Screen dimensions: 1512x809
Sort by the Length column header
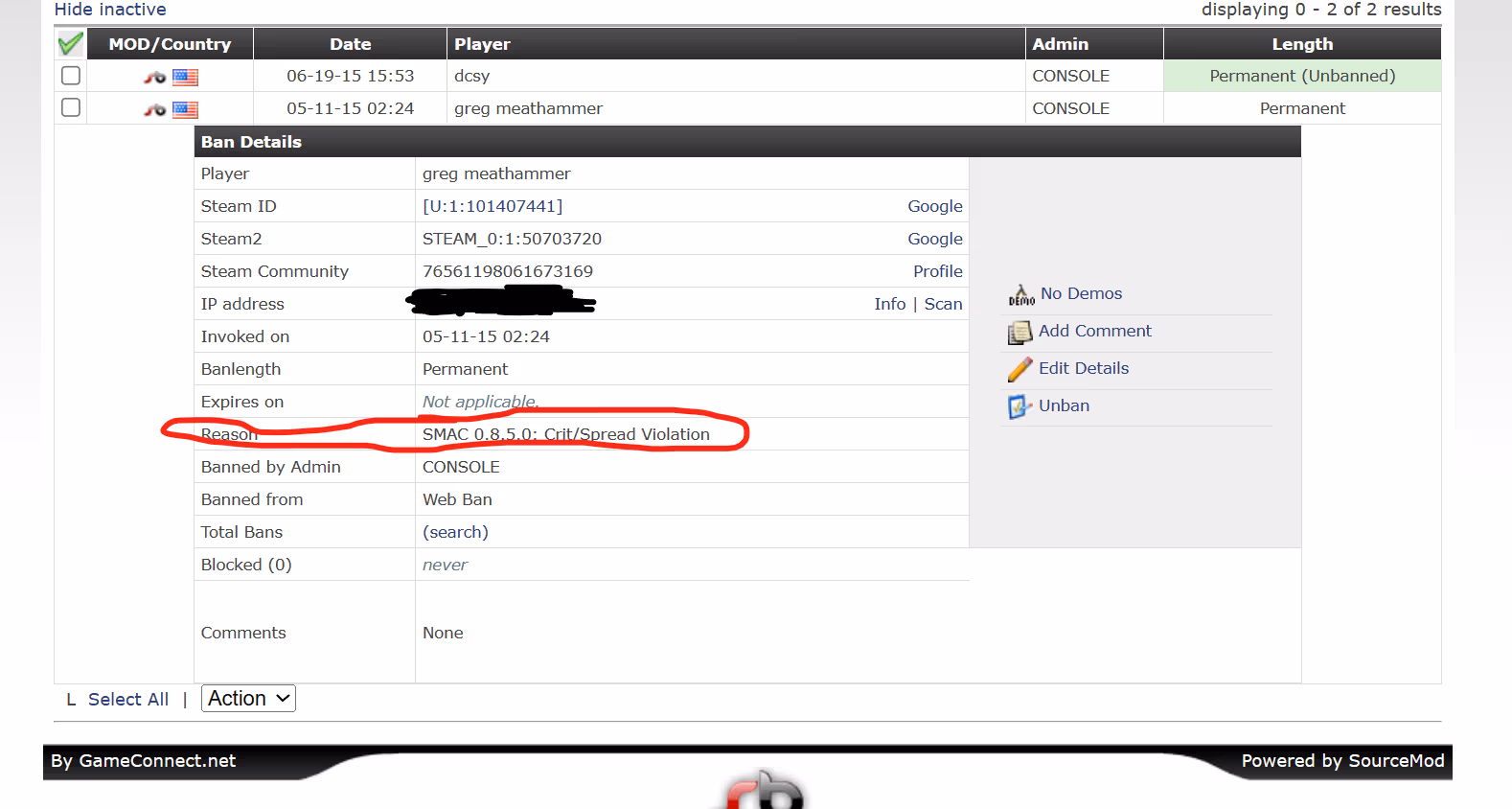tap(1302, 44)
